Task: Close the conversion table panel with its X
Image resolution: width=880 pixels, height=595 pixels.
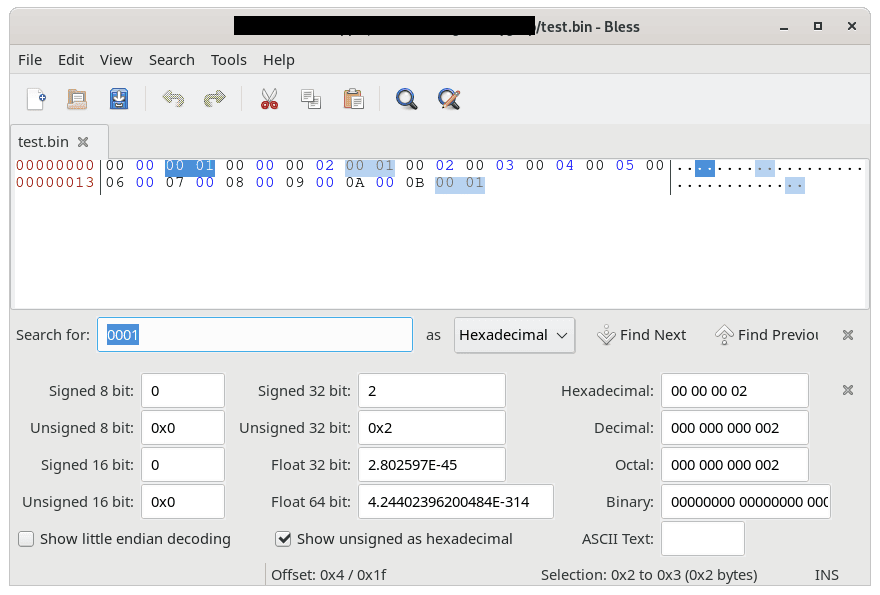Action: (x=848, y=390)
